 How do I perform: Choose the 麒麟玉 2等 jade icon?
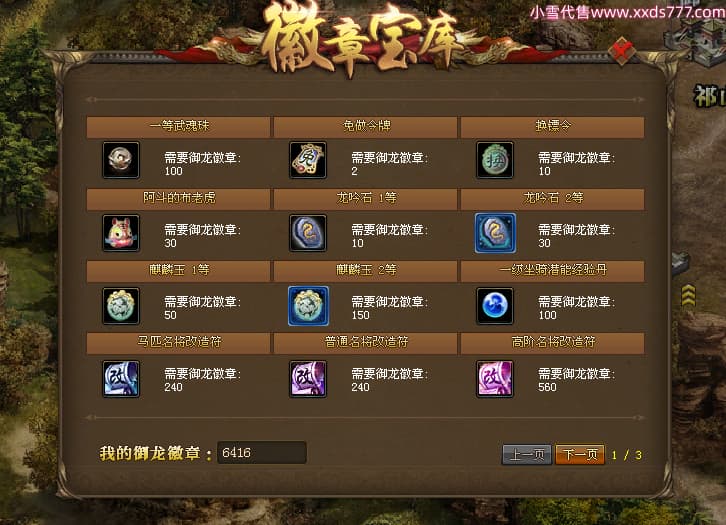tap(308, 306)
